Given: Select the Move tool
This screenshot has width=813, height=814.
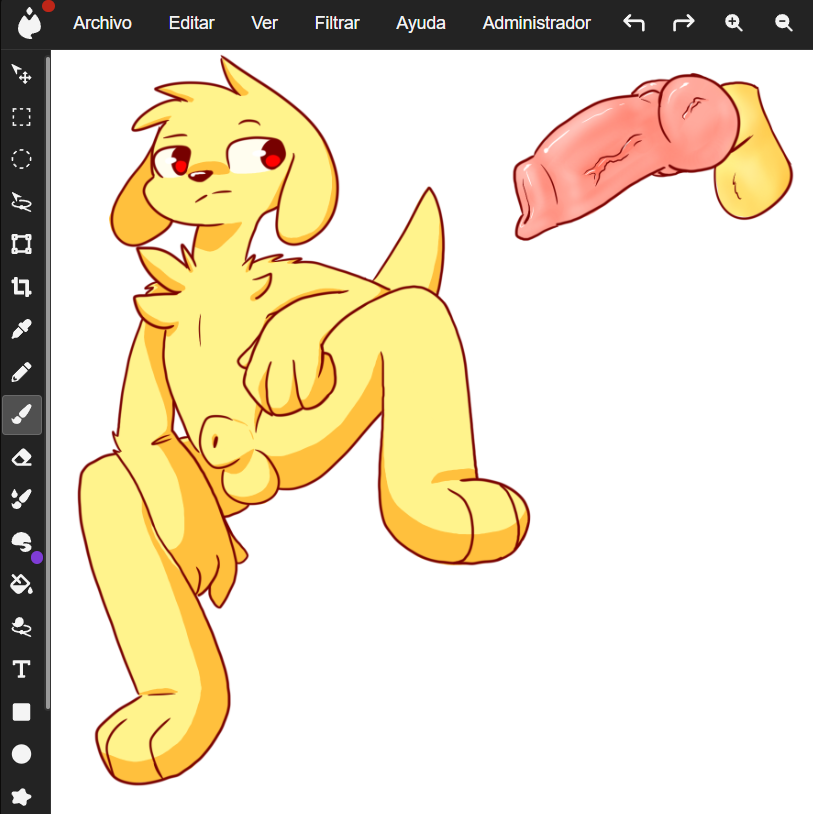Looking at the screenshot, I should click(x=21, y=74).
